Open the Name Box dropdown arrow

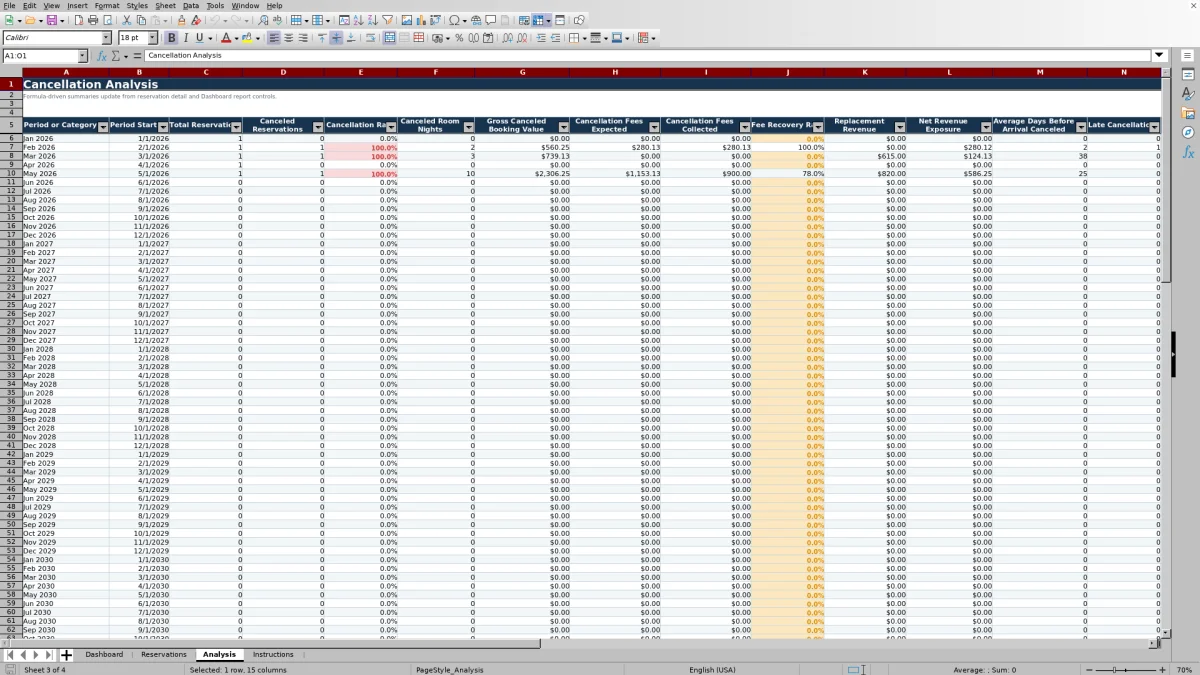coord(82,56)
